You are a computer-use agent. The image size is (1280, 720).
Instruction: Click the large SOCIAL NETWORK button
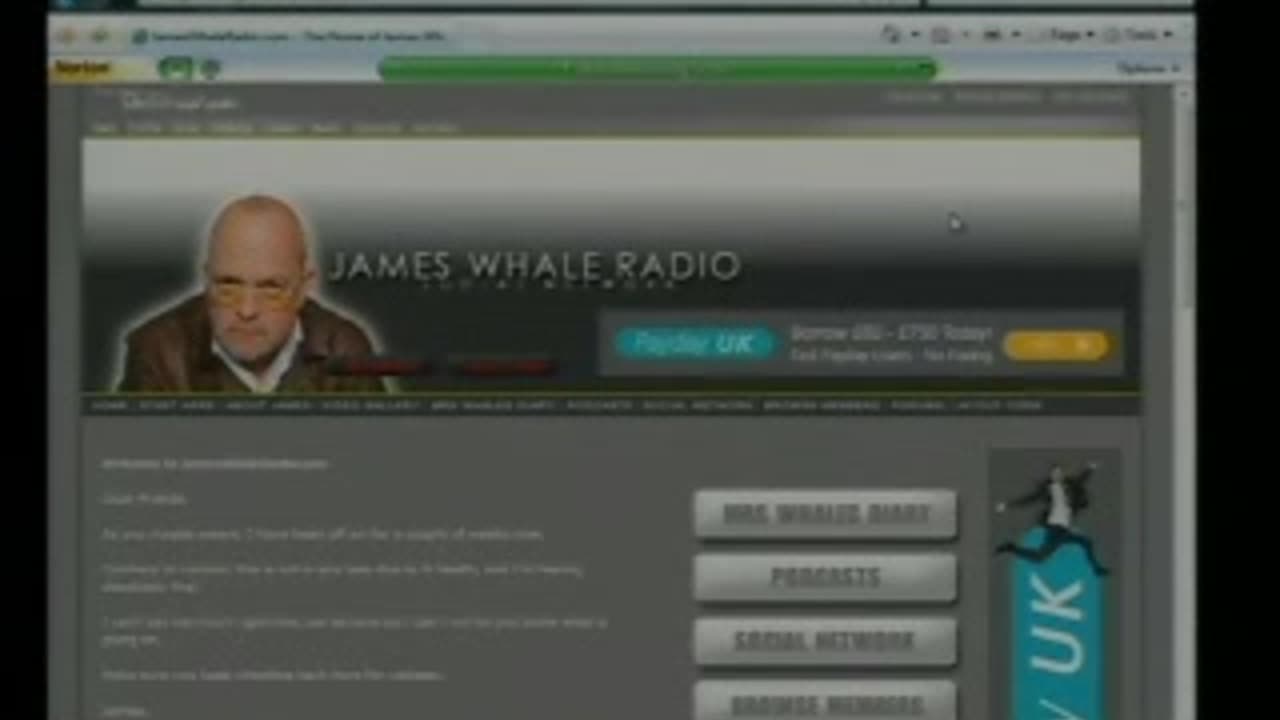pos(826,642)
